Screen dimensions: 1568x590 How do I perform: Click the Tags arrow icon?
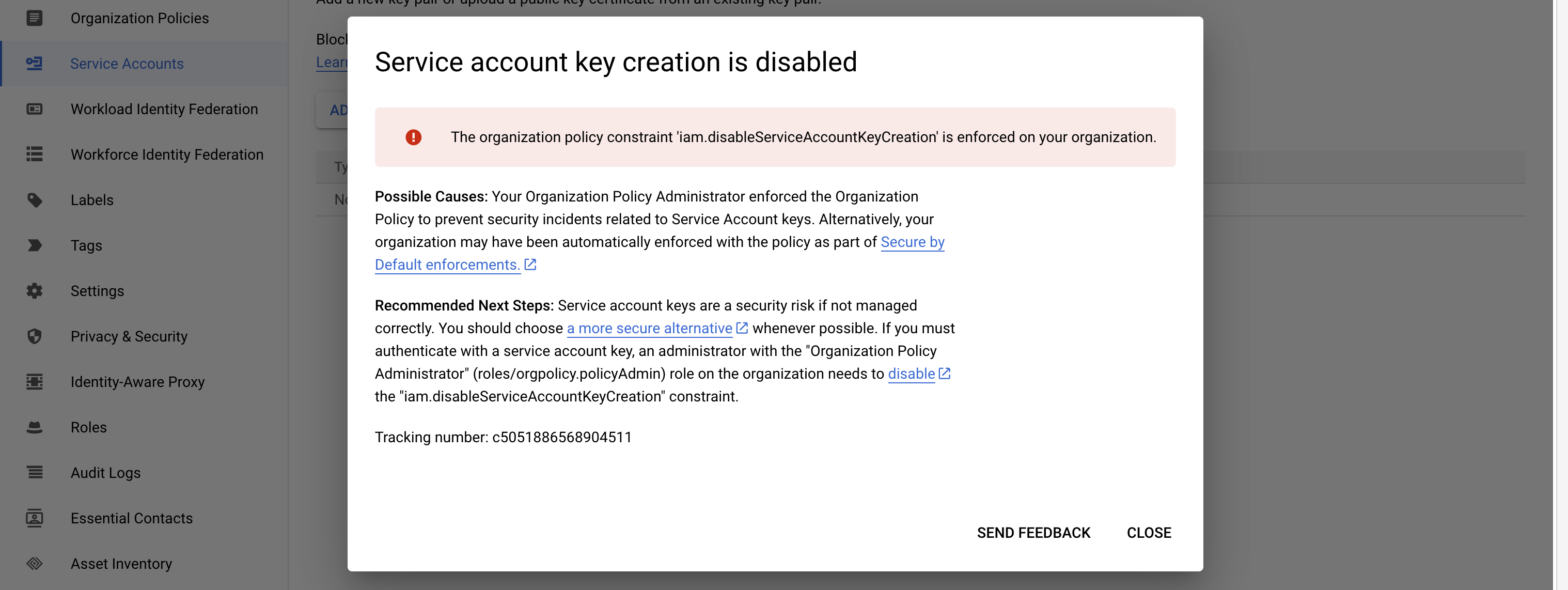(x=34, y=245)
